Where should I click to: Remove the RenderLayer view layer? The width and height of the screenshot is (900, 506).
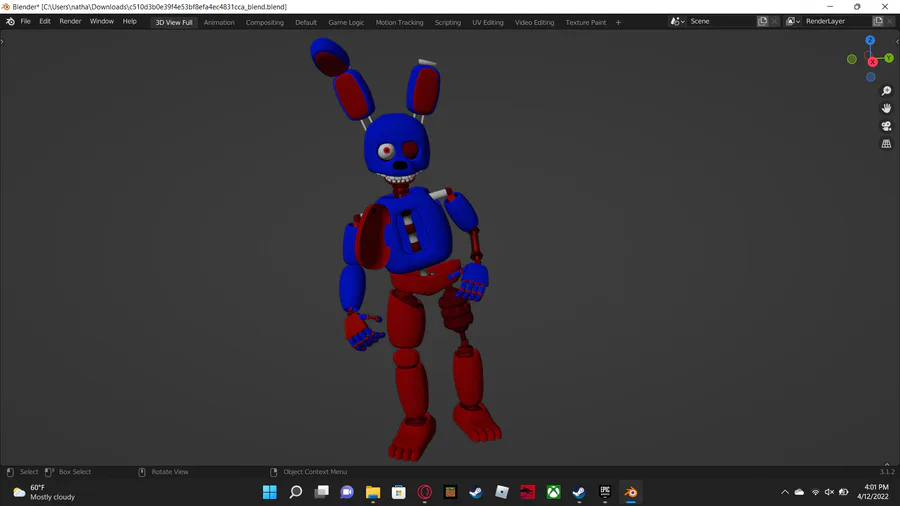(x=890, y=21)
